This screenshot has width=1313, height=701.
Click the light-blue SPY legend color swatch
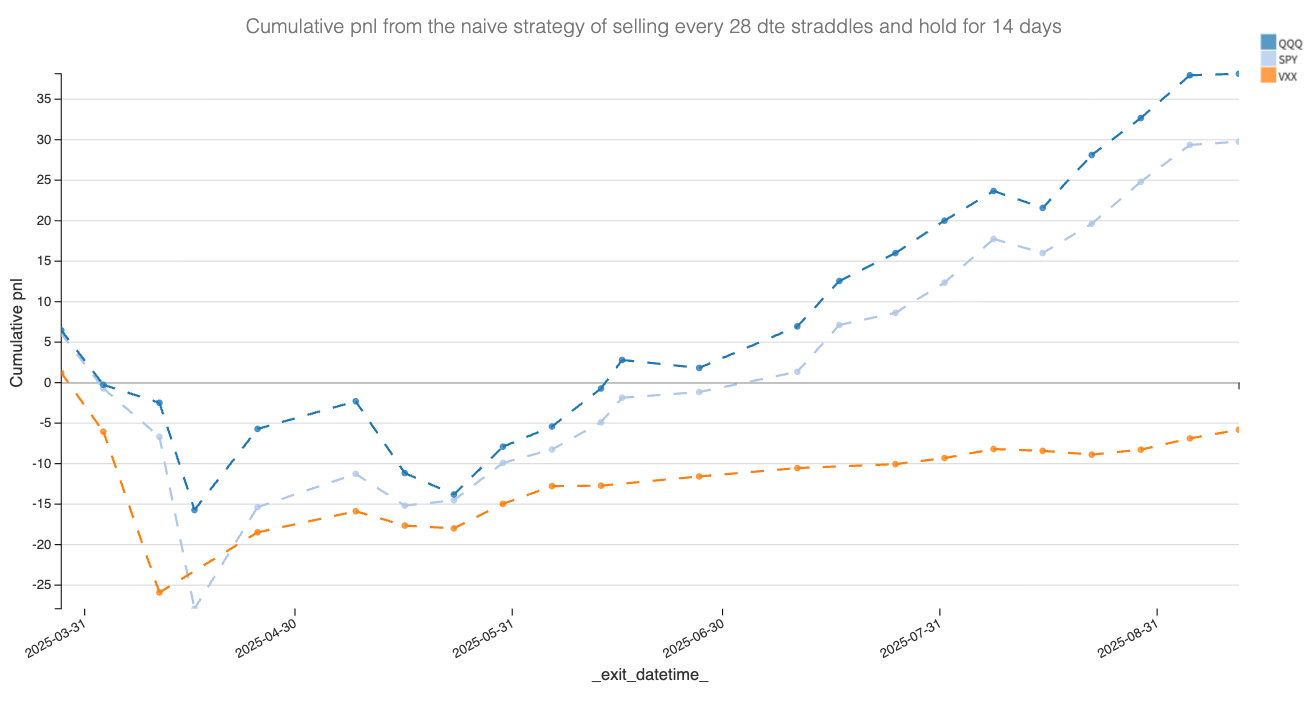pyautogui.click(x=1268, y=59)
